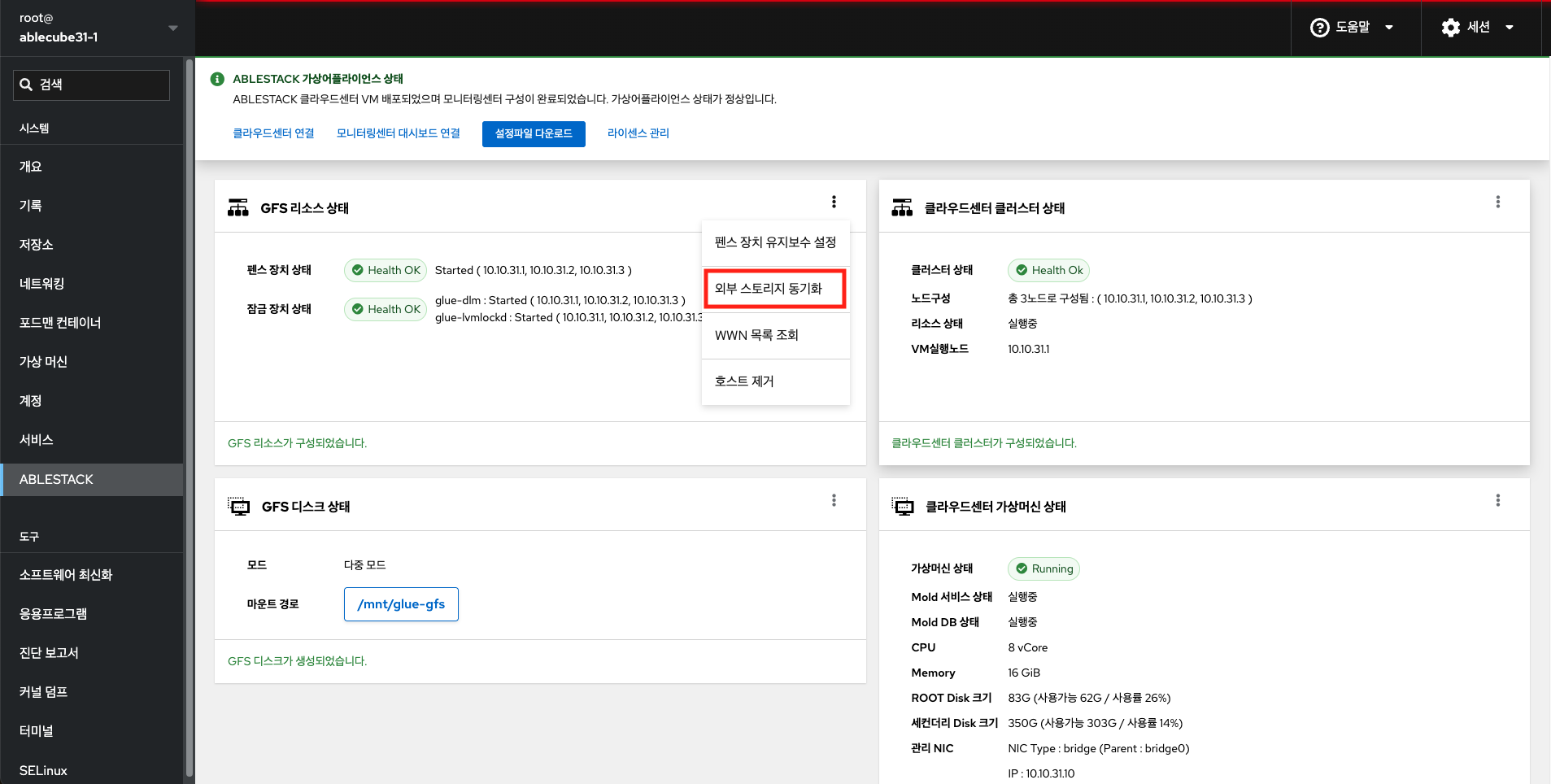Click the 설정파일 다운로드 button

coord(534,133)
